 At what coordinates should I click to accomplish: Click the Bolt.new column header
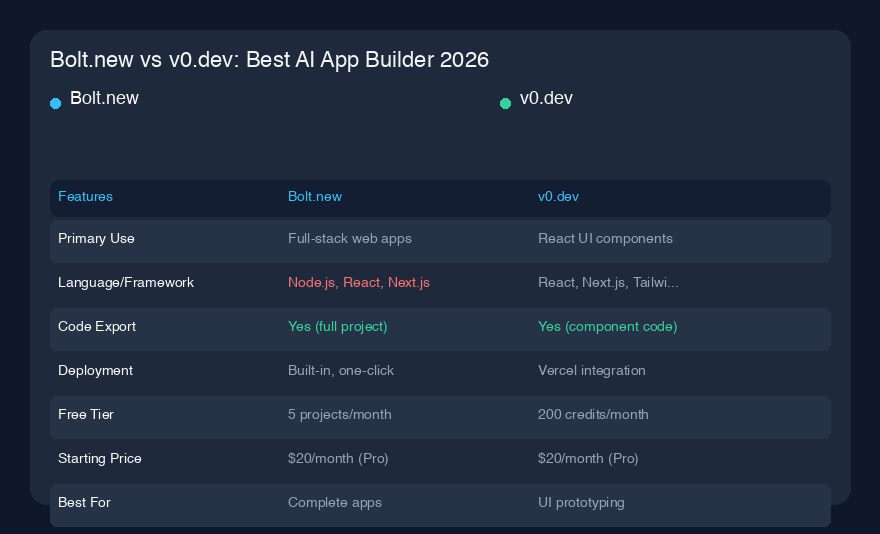pyautogui.click(x=315, y=197)
